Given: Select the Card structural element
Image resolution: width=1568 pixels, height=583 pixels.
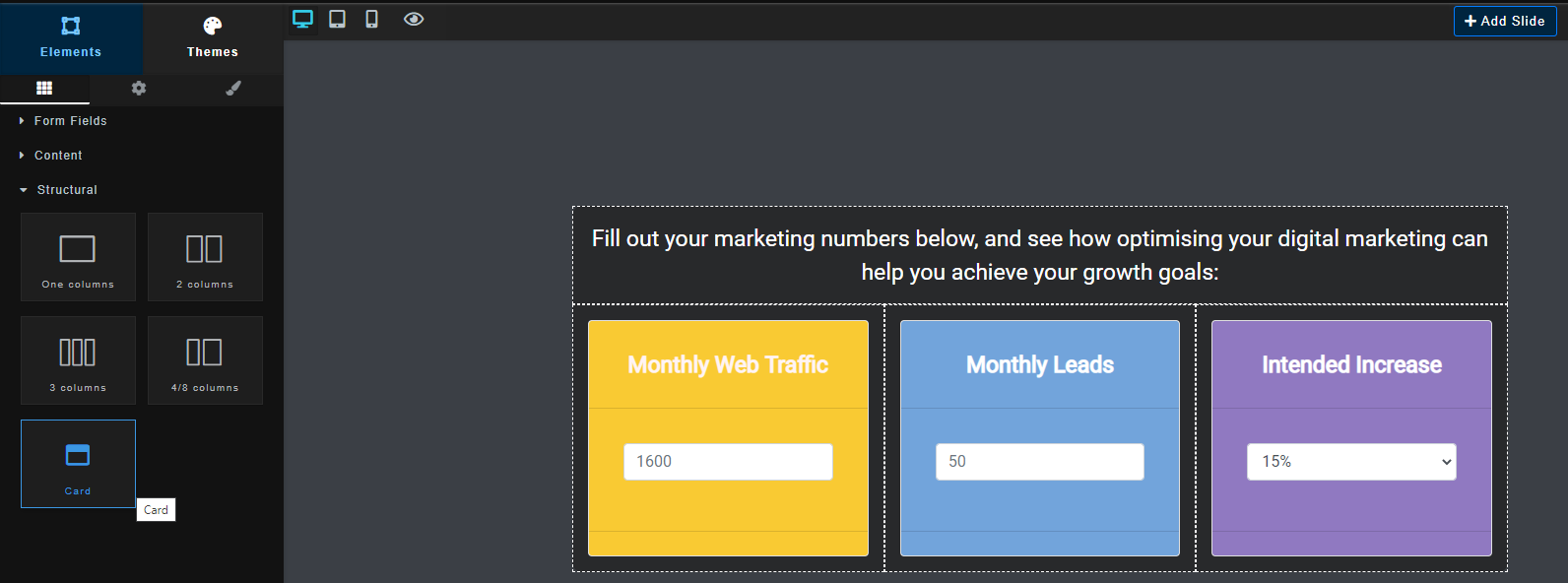Looking at the screenshot, I should pos(78,464).
